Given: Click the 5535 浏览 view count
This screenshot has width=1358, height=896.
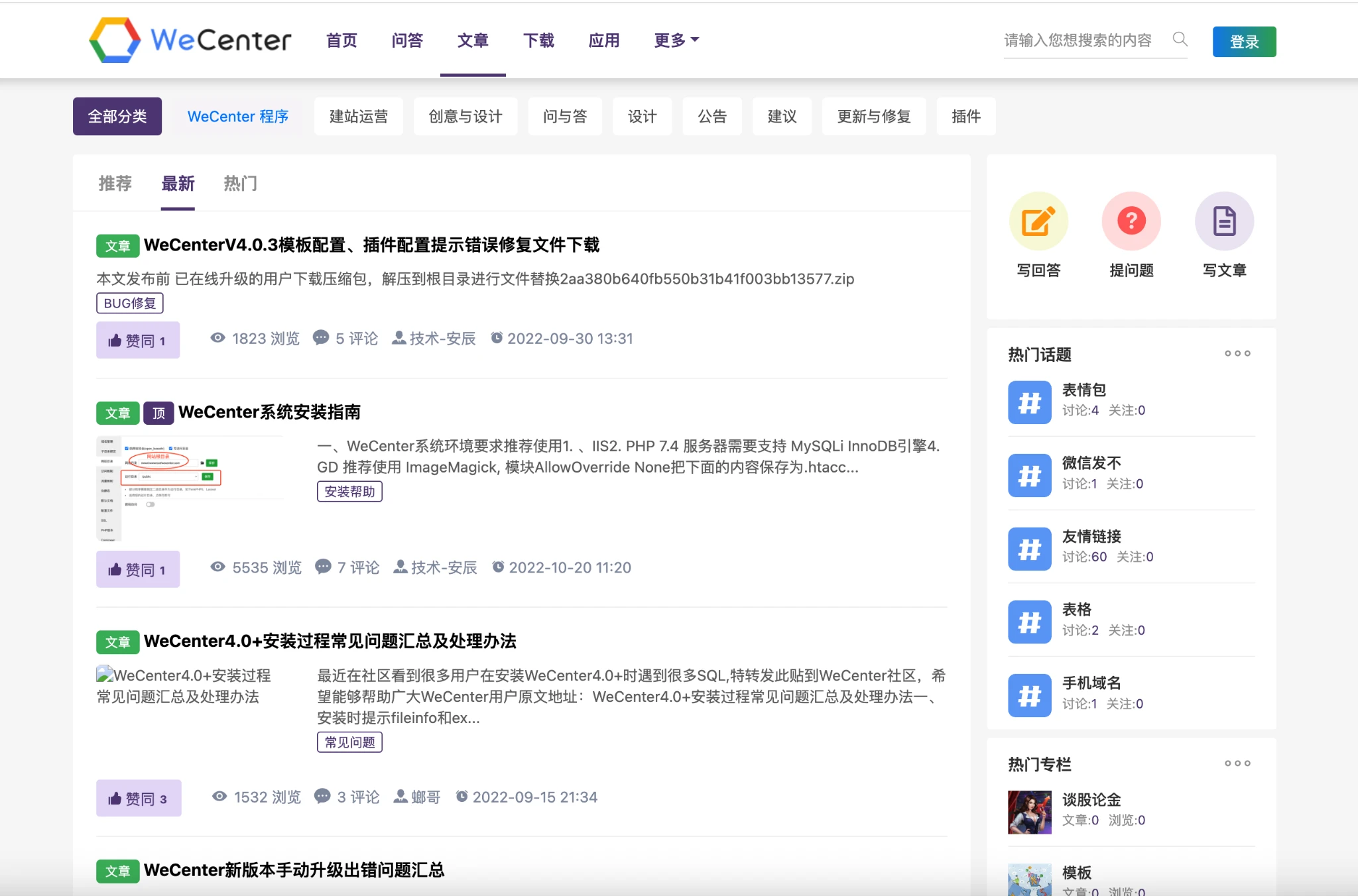Looking at the screenshot, I should tap(256, 567).
